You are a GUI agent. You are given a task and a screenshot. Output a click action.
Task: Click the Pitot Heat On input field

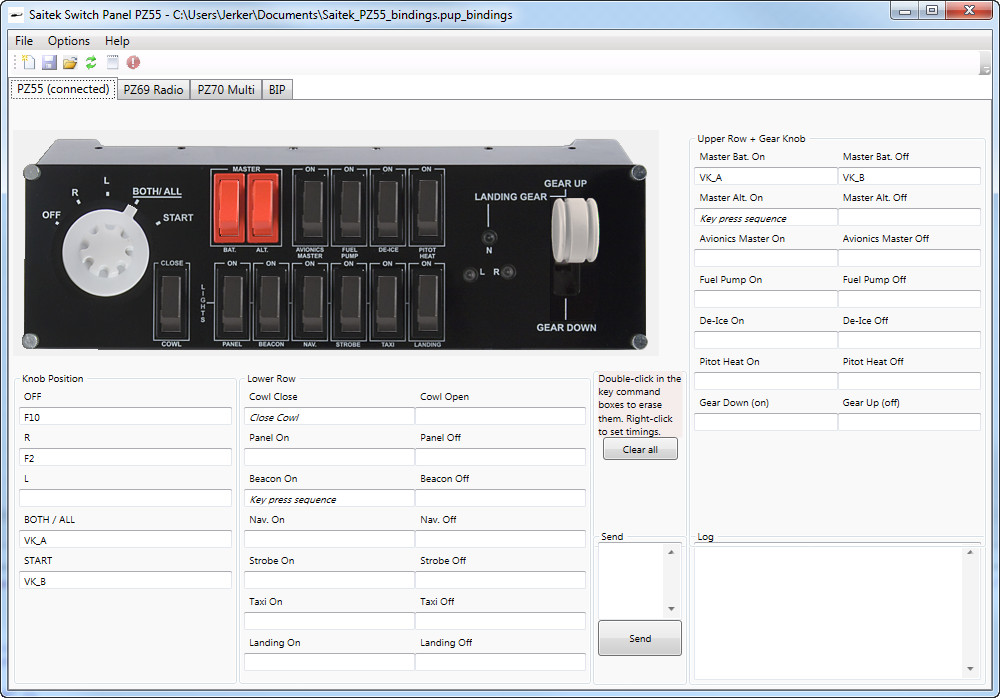(765, 382)
